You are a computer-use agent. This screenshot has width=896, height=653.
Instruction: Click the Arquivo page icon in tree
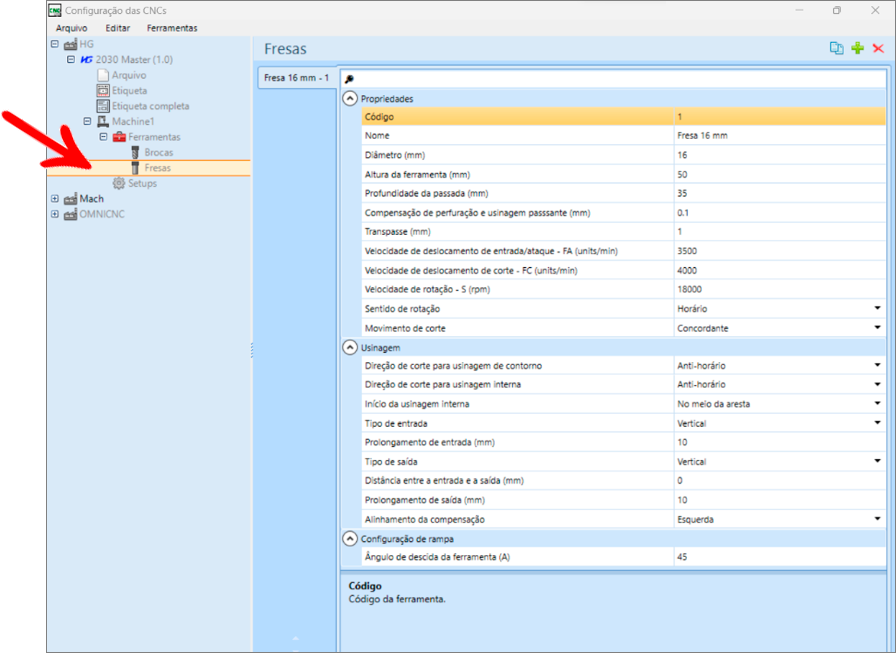coord(103,75)
